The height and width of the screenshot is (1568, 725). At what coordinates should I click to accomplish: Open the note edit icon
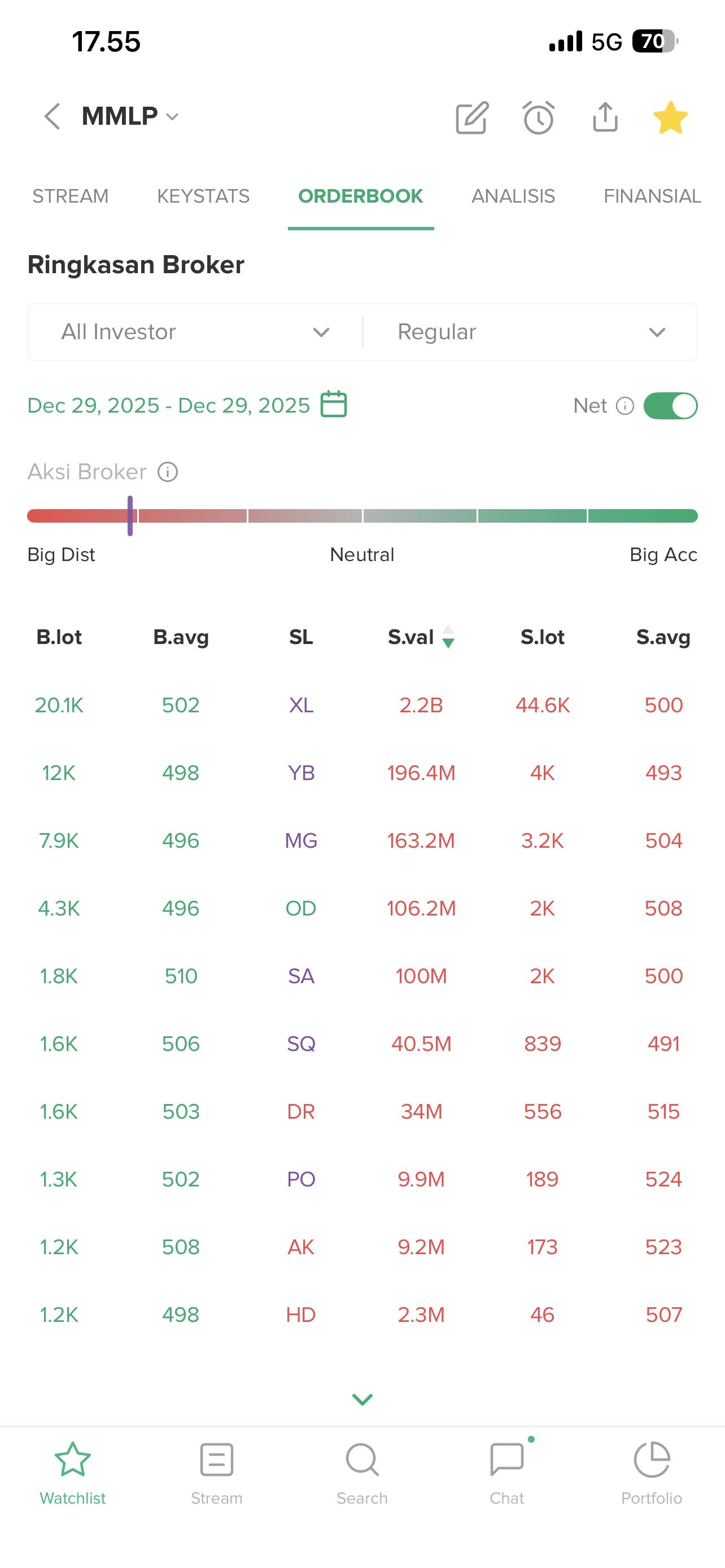pos(473,117)
